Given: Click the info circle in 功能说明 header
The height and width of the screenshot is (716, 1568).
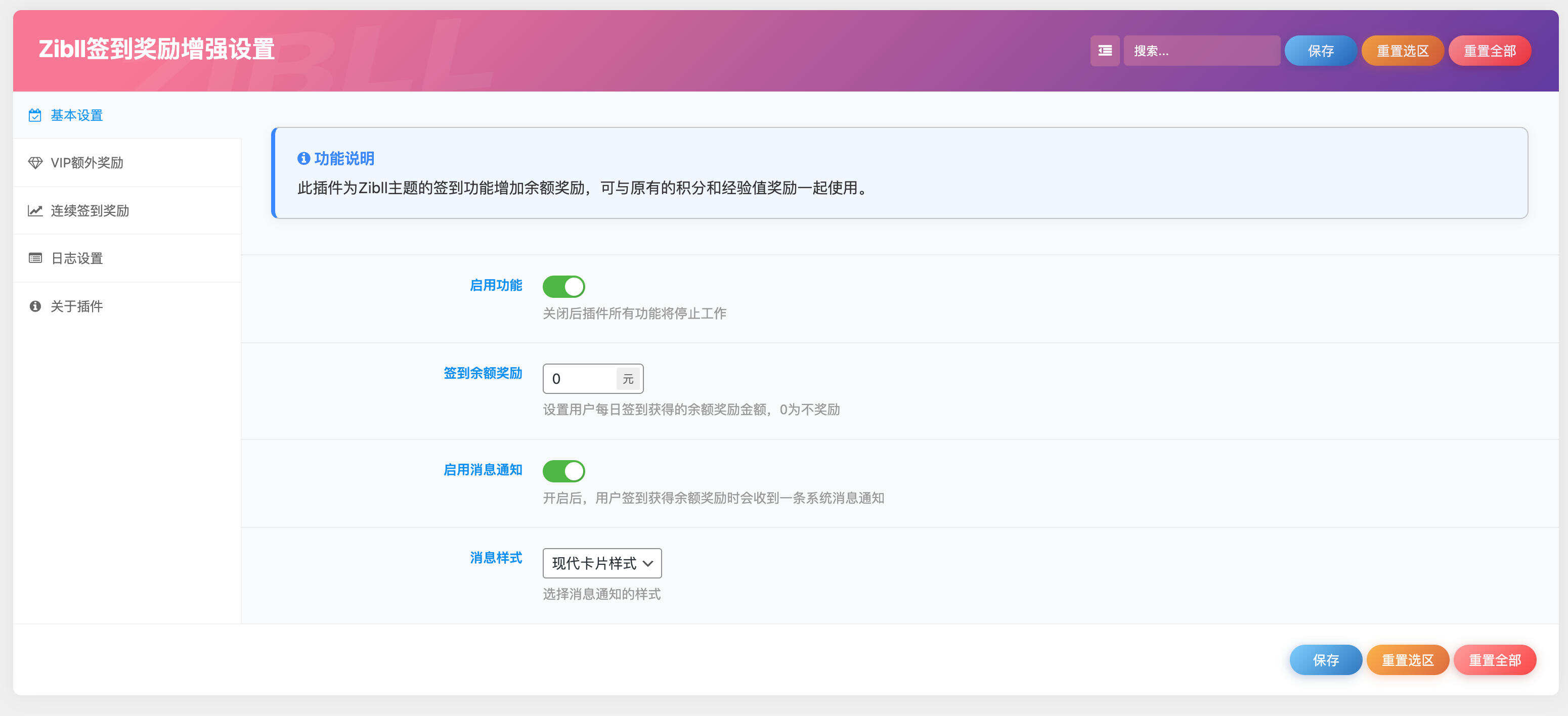Looking at the screenshot, I should click(x=304, y=158).
